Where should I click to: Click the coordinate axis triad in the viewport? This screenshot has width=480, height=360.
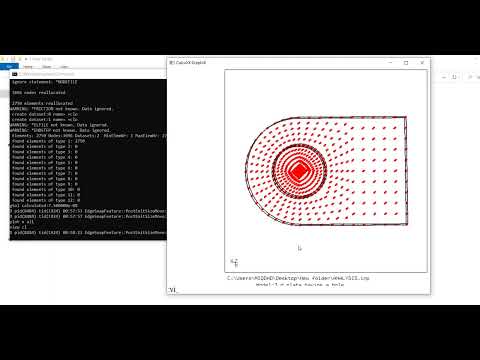pyautogui.click(x=234, y=262)
